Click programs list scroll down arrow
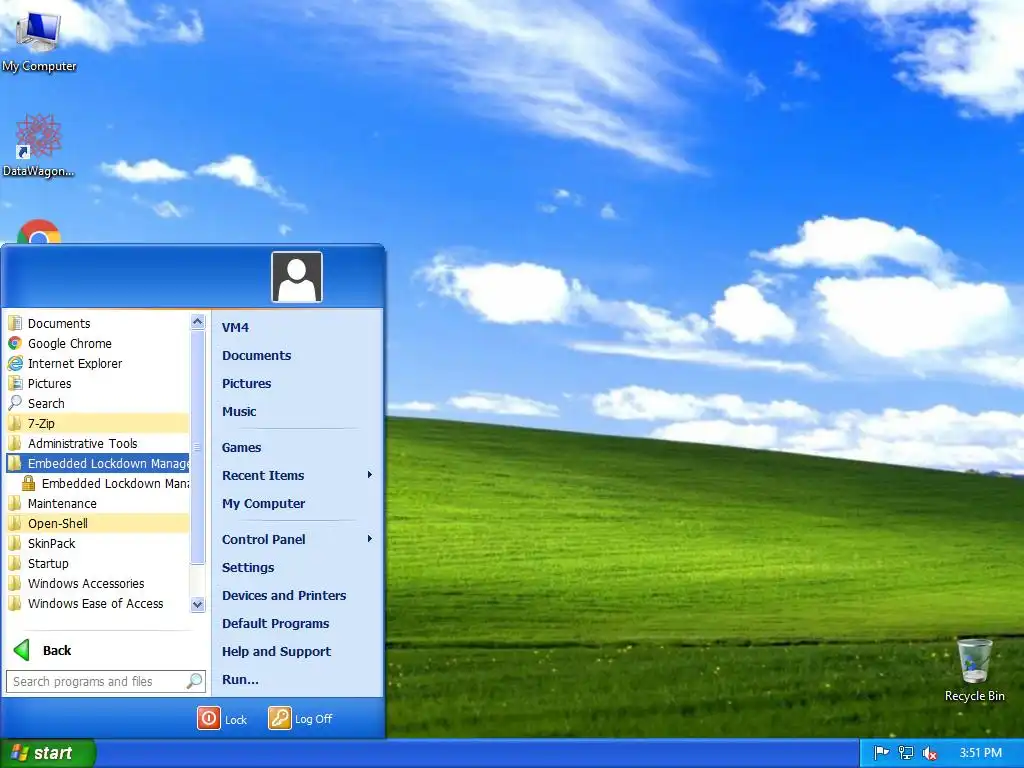 [x=198, y=605]
